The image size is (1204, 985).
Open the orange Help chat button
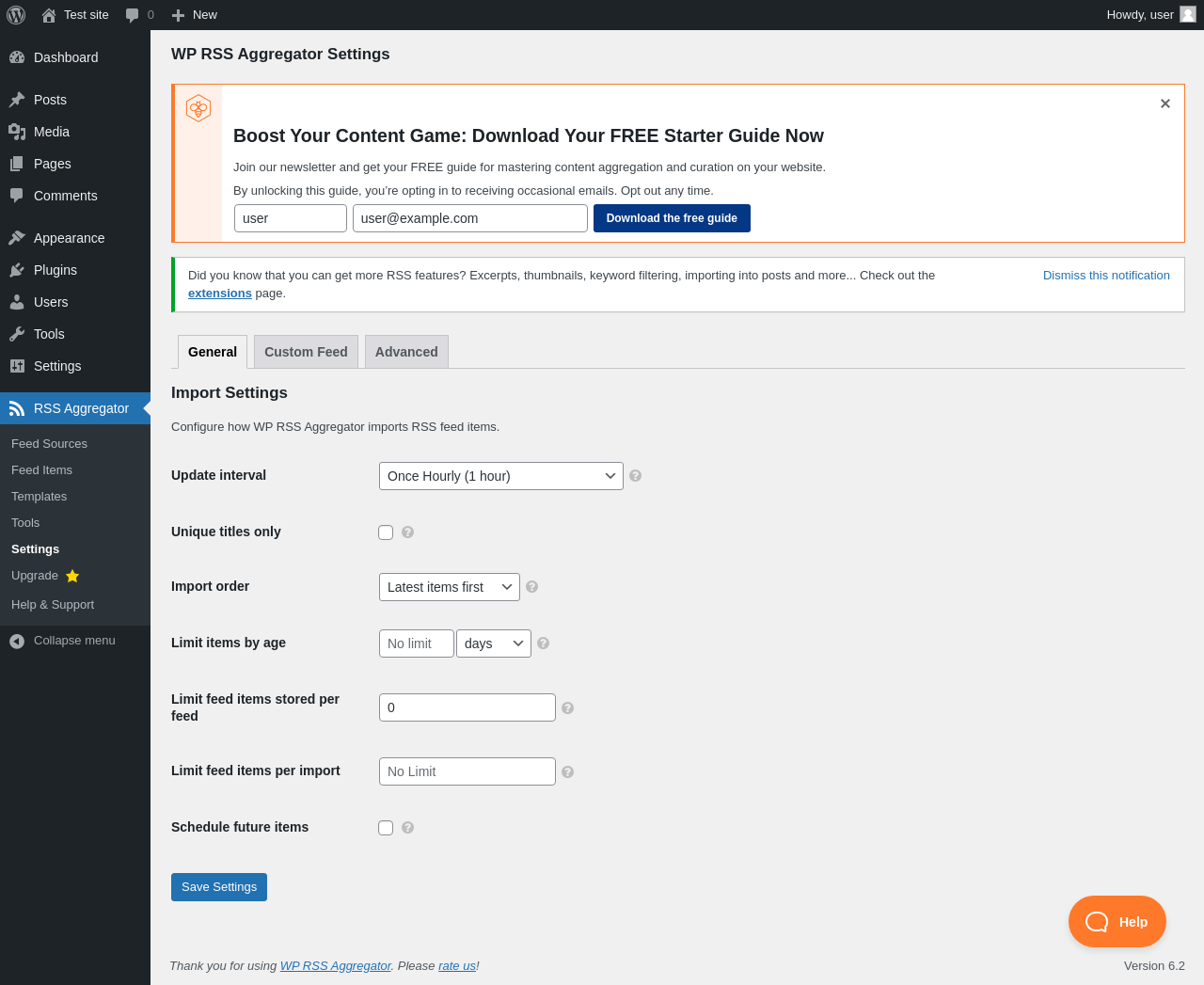click(1117, 922)
